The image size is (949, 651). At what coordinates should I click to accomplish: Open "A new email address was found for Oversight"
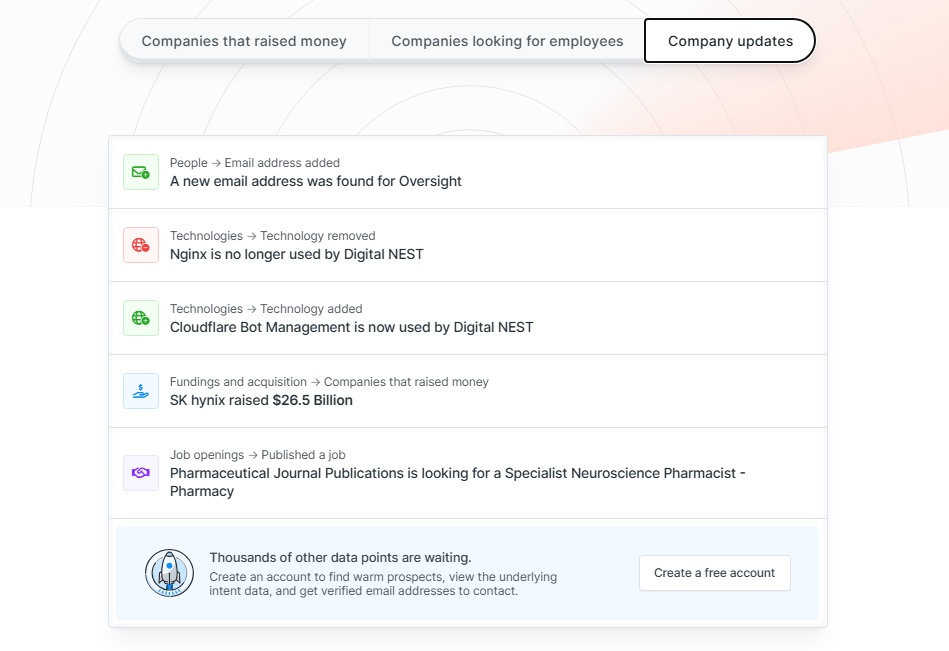click(x=315, y=182)
